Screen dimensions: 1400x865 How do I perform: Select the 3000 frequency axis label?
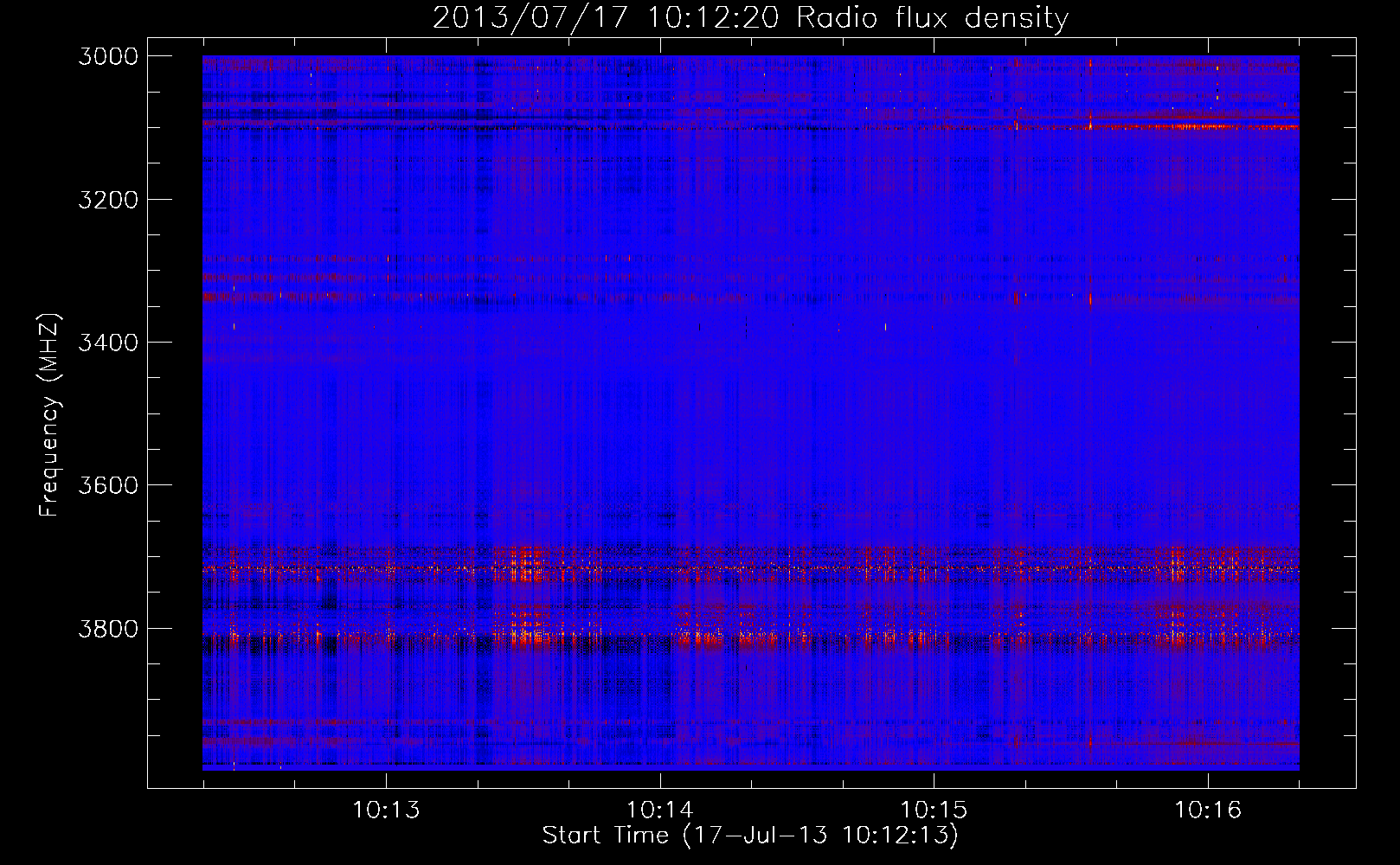108,56
